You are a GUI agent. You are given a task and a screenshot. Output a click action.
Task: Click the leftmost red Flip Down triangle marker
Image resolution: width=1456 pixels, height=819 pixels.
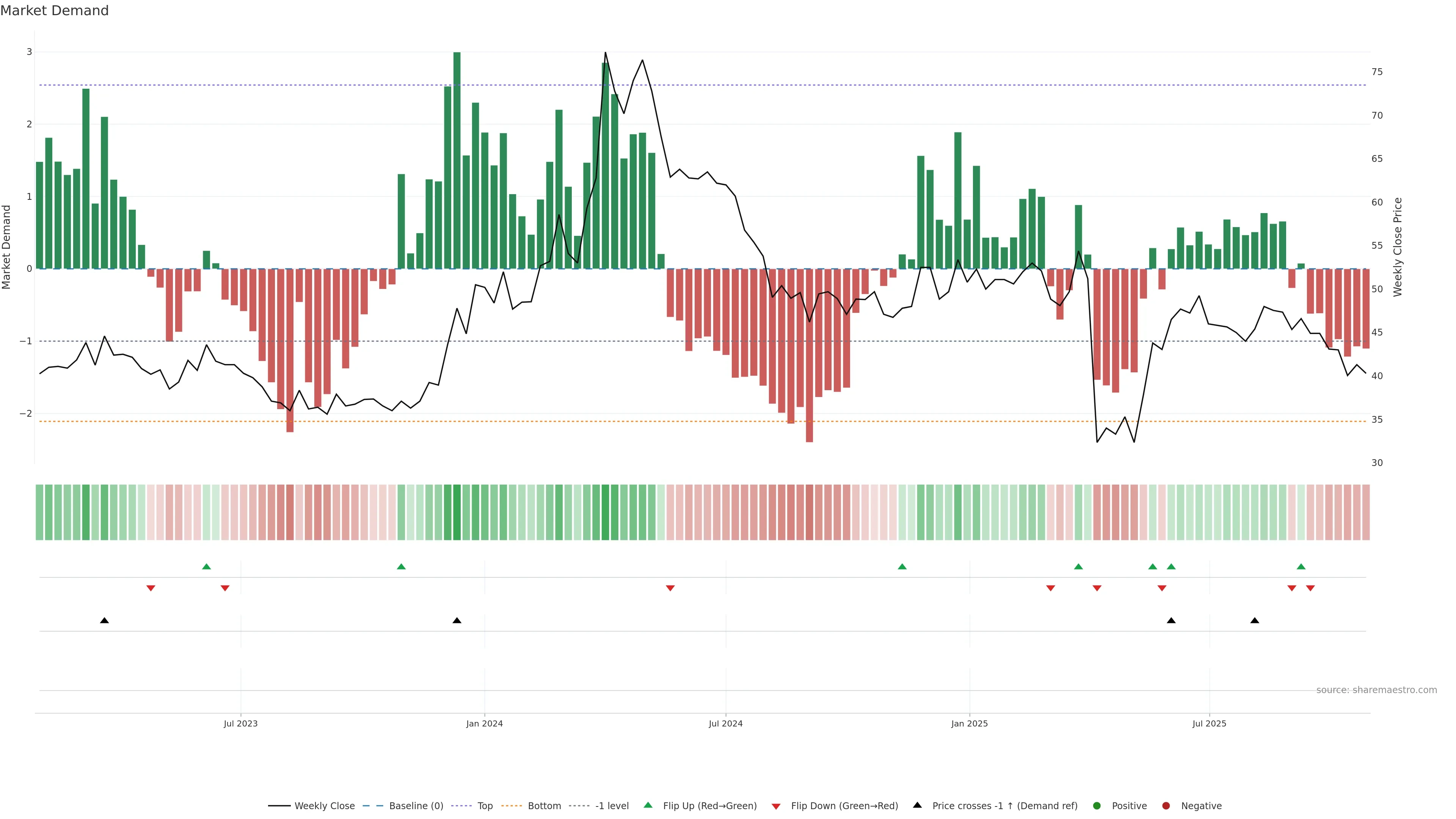pyautogui.click(x=151, y=588)
